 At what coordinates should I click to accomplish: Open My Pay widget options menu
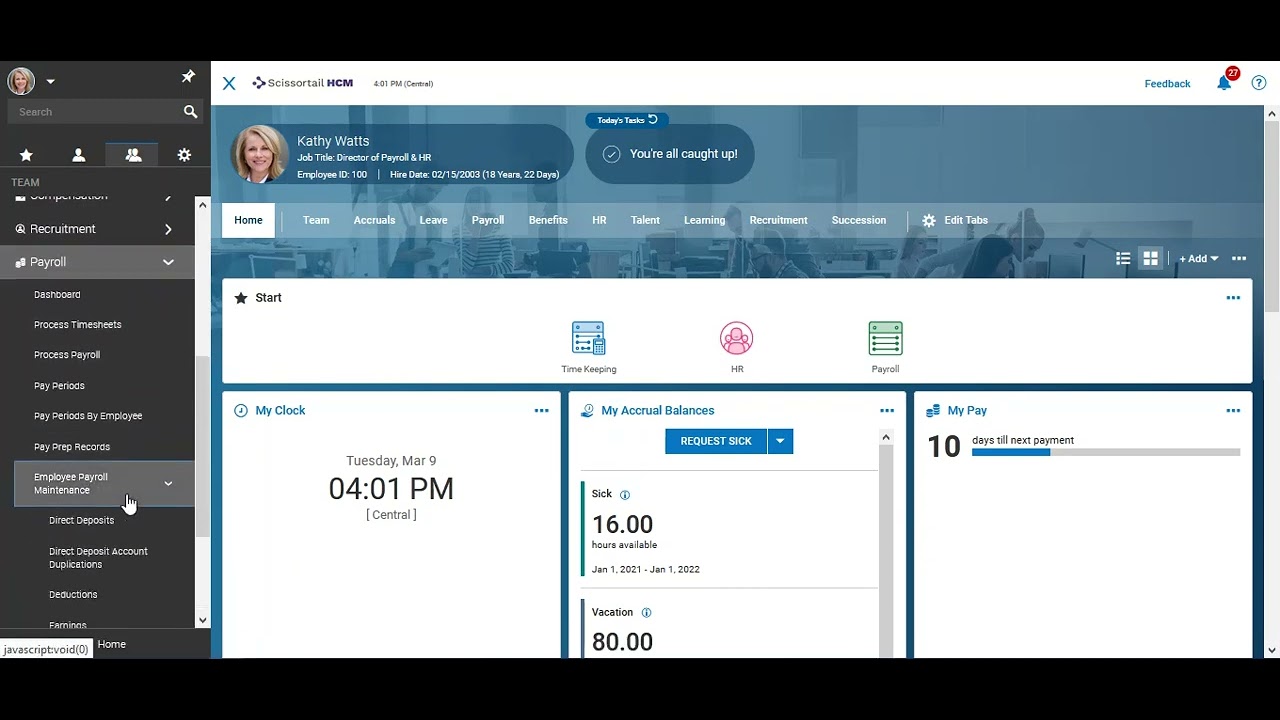pos(1233,411)
